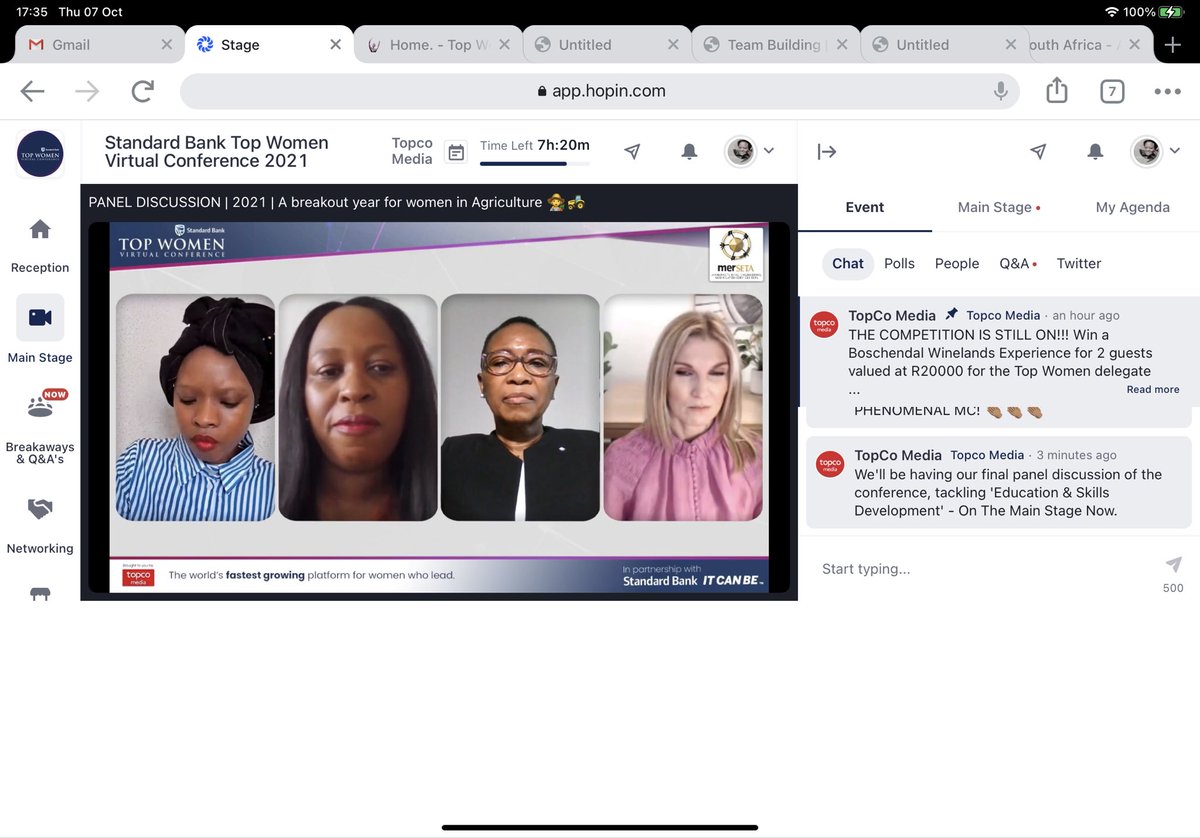Viewport: 1200px width, 838px height.
Task: Select the Main Stage chat tab
Action: click(999, 207)
